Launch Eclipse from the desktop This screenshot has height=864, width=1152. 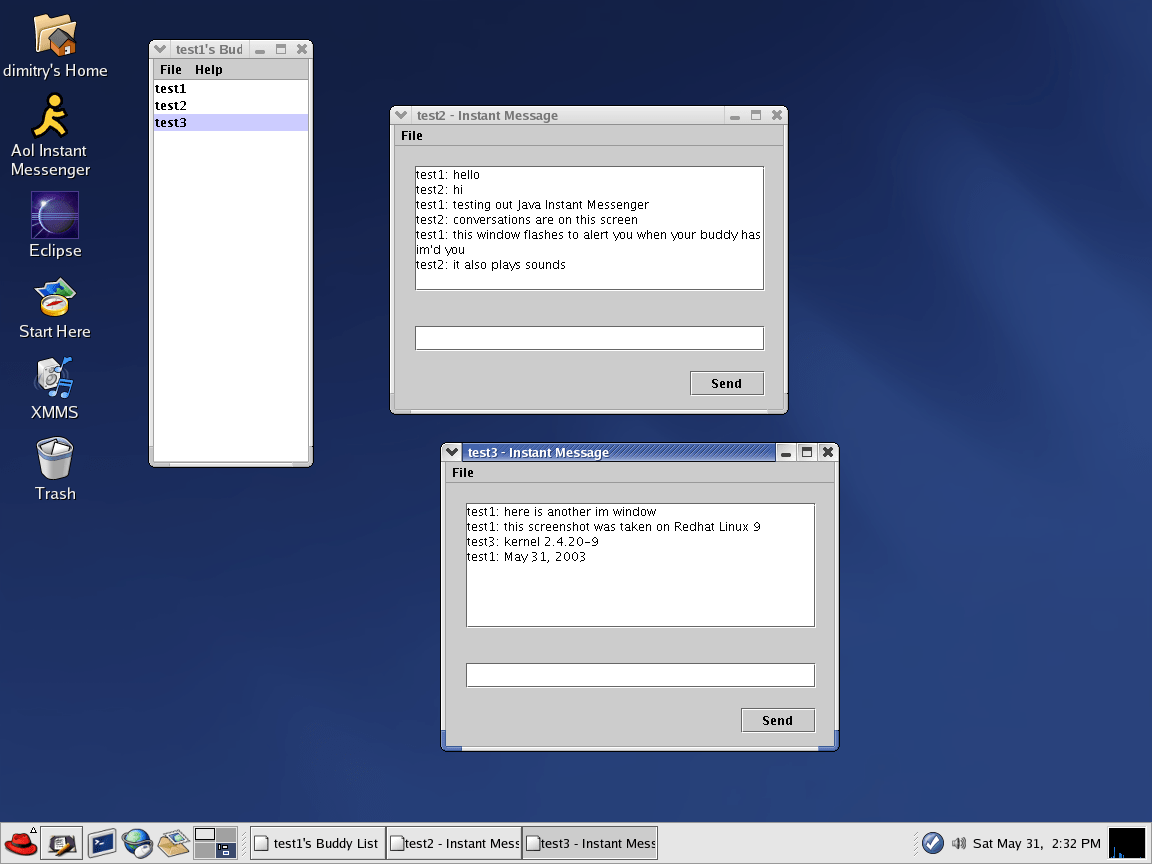pos(54,212)
